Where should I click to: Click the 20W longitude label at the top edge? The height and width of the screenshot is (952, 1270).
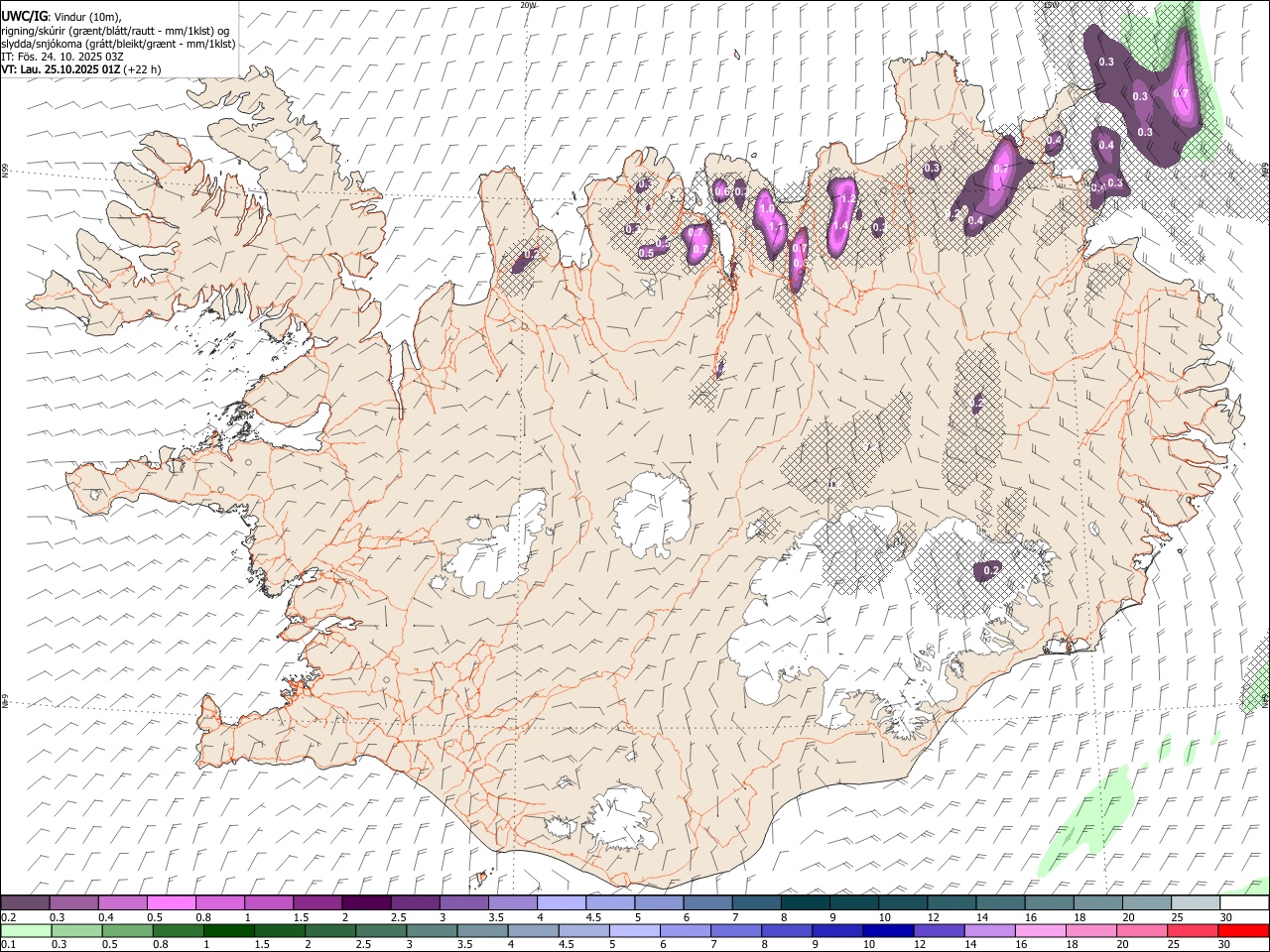528,5
